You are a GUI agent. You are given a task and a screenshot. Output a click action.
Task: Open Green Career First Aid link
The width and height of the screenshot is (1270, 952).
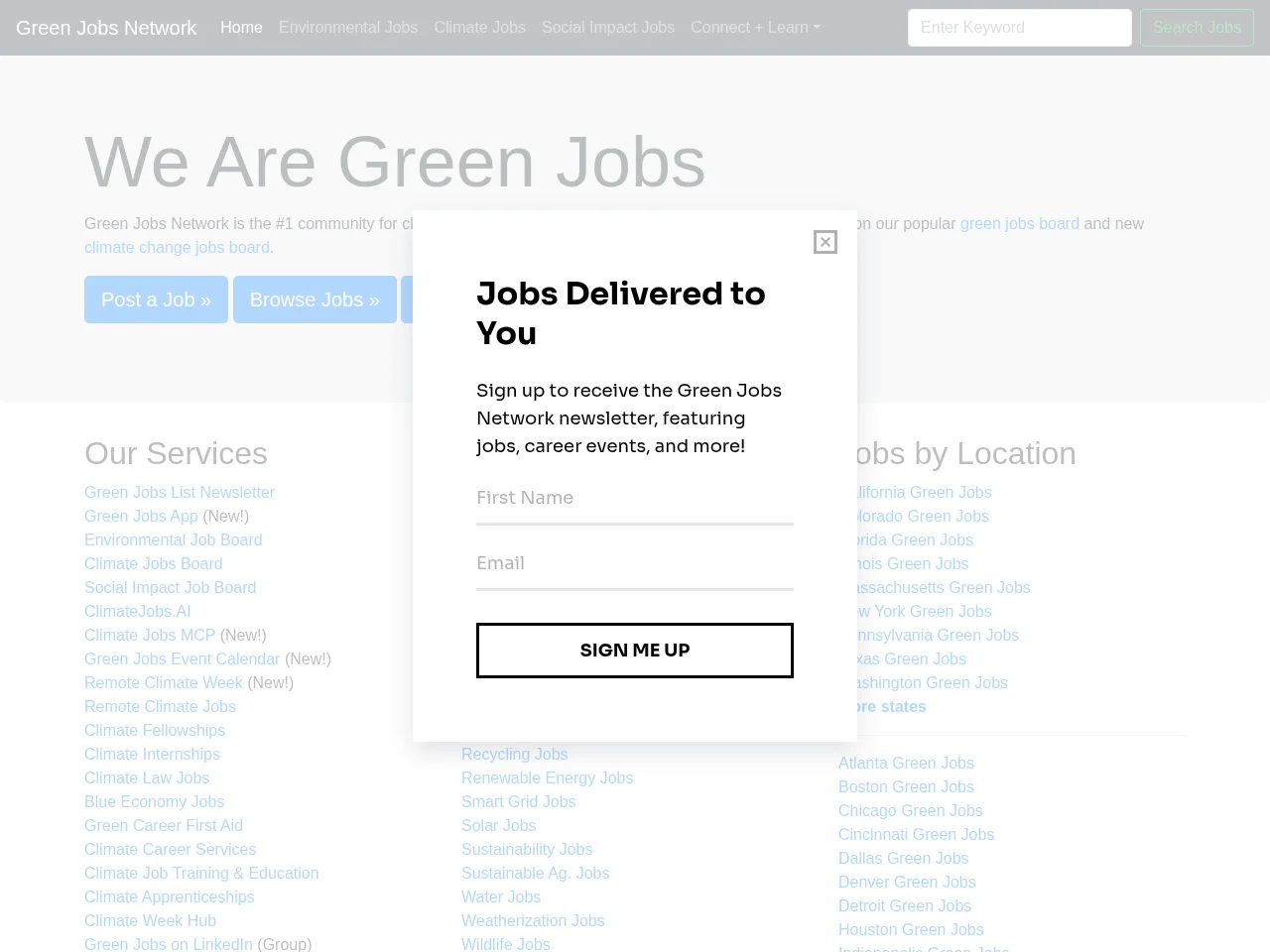[164, 825]
